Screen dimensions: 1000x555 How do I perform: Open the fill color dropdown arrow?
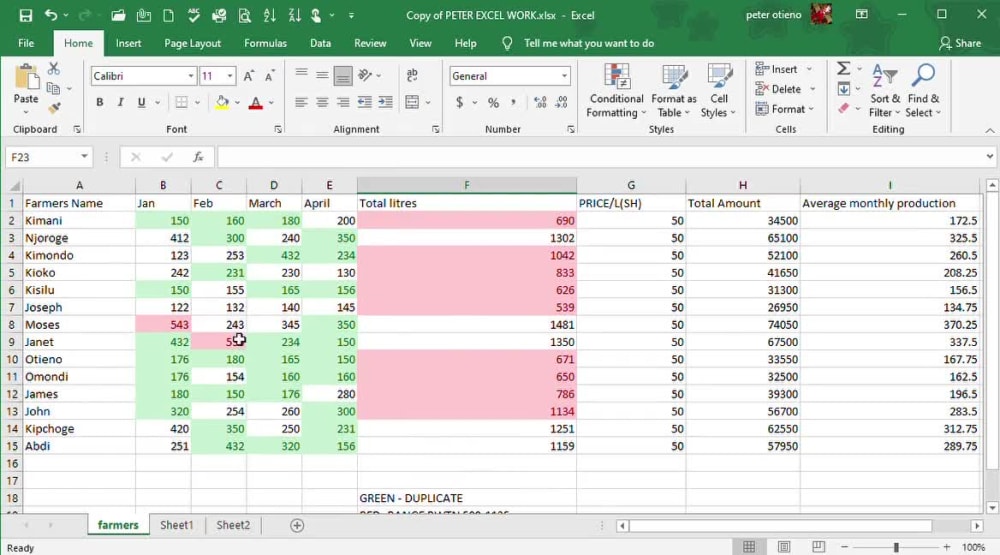coord(237,103)
